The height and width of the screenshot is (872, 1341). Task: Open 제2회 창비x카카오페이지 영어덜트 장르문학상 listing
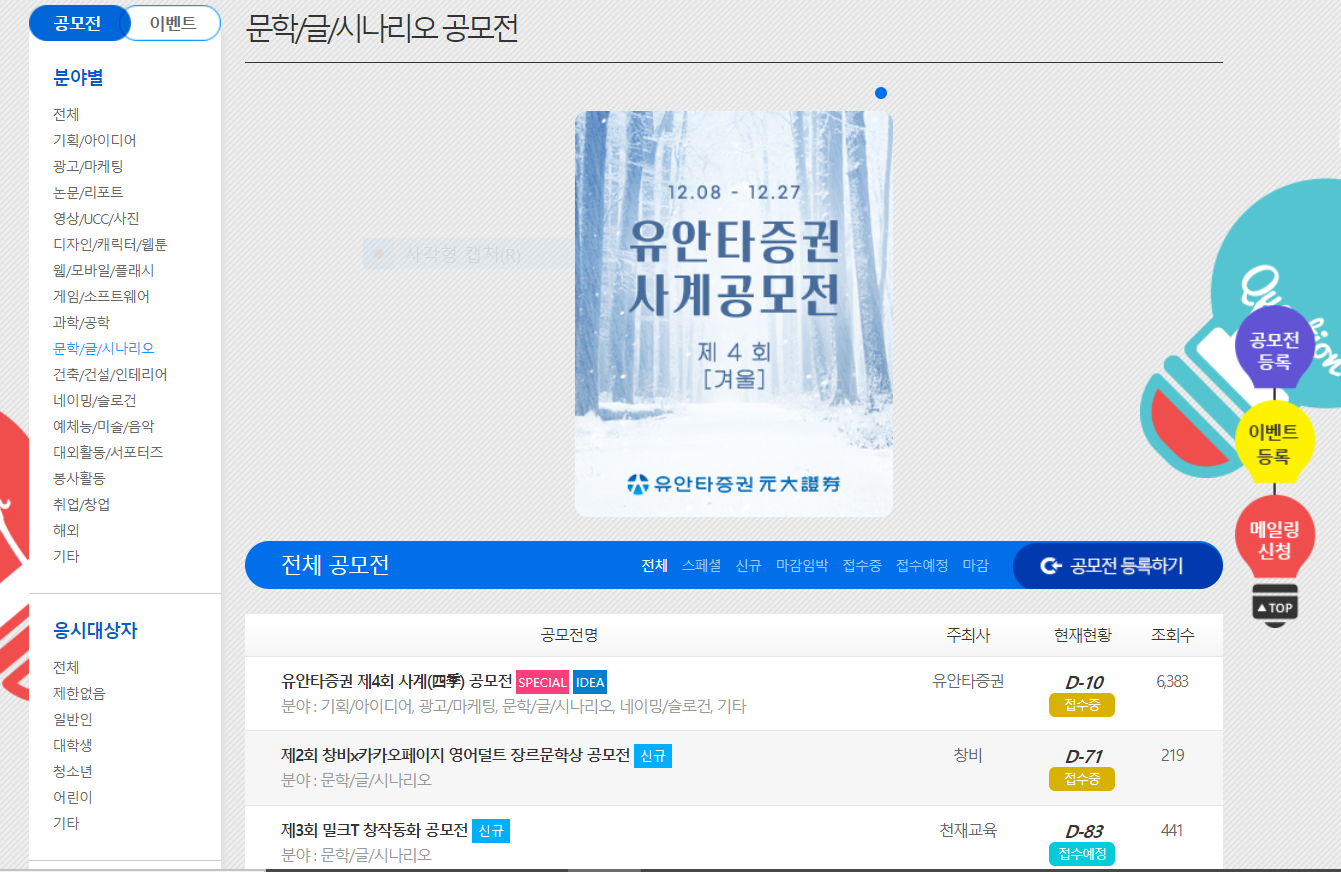point(456,755)
